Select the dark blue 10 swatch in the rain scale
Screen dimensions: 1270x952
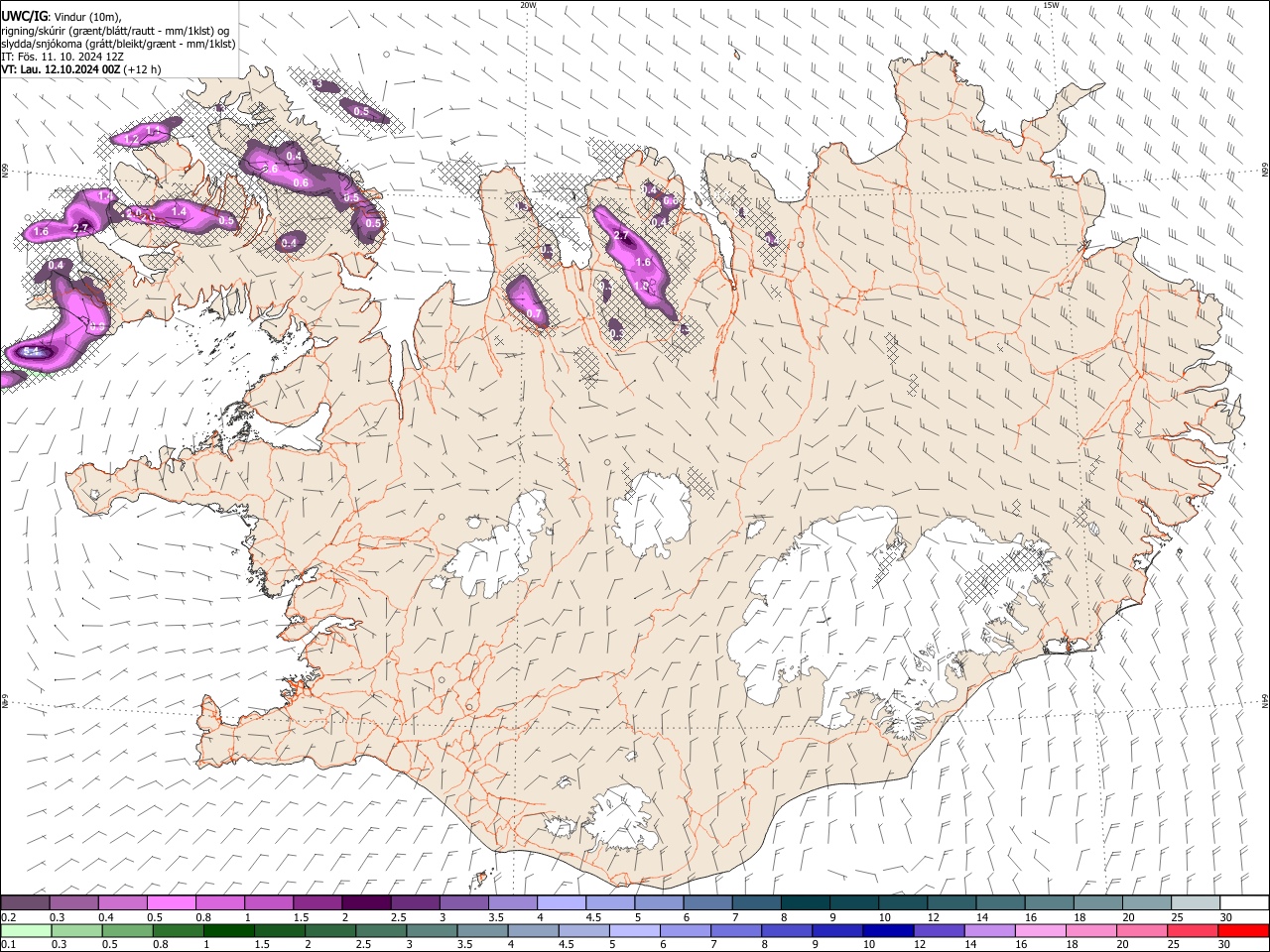tap(889, 931)
